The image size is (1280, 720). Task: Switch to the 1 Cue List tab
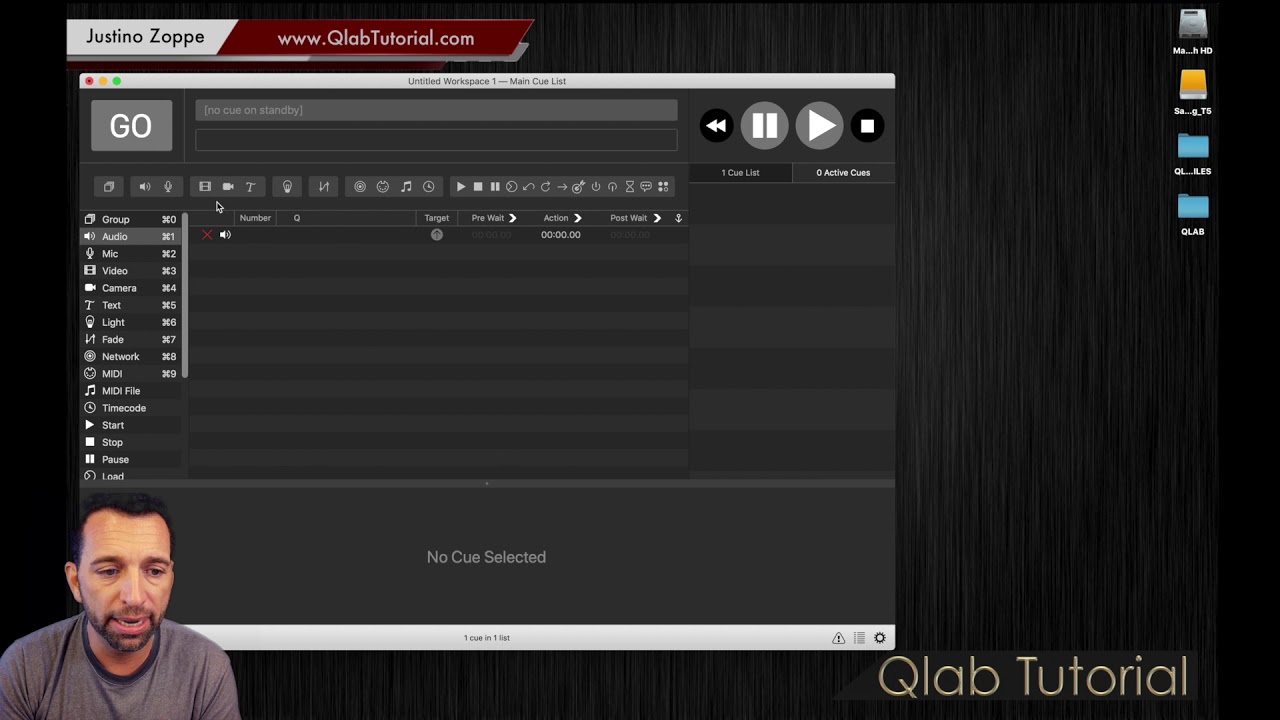tap(740, 173)
